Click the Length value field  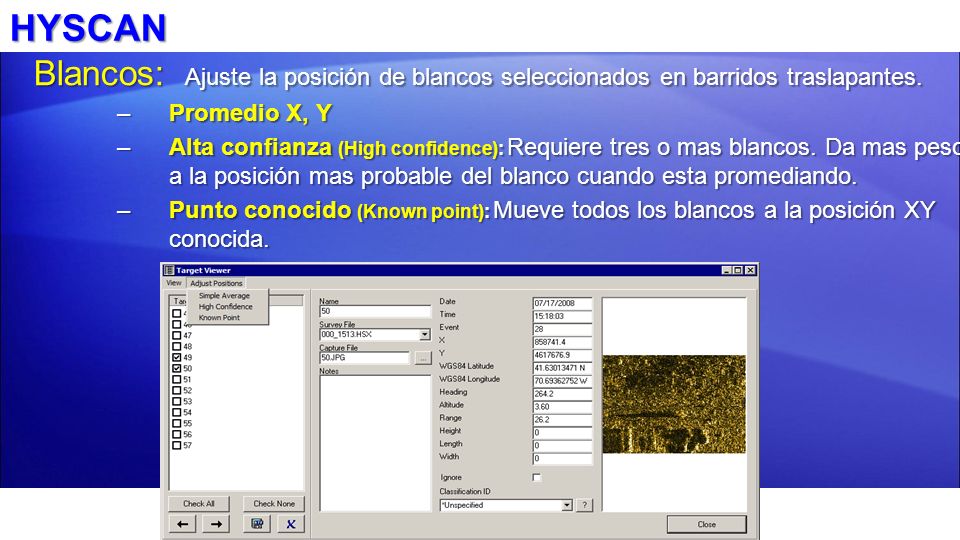pos(562,446)
